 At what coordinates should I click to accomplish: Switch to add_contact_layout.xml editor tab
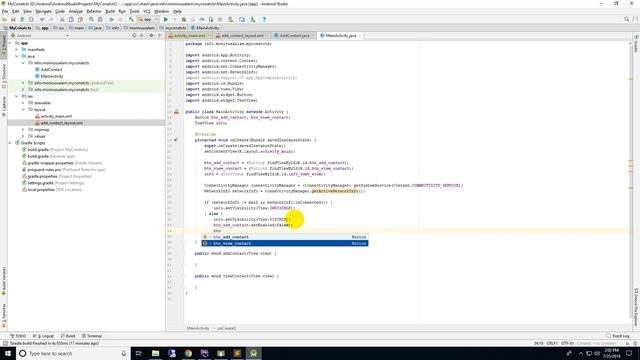click(242, 36)
